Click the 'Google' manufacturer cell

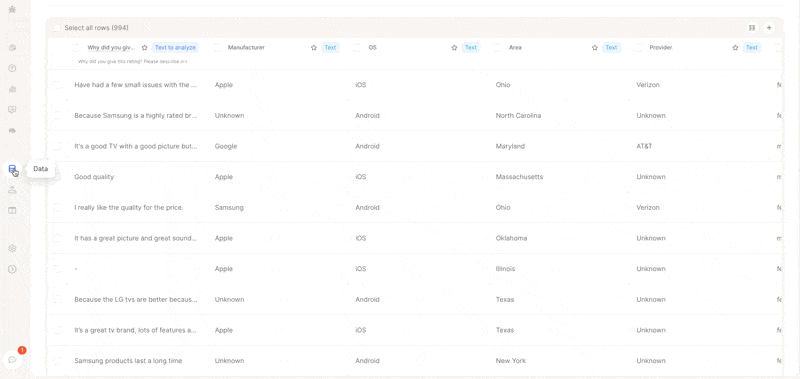pos(226,146)
